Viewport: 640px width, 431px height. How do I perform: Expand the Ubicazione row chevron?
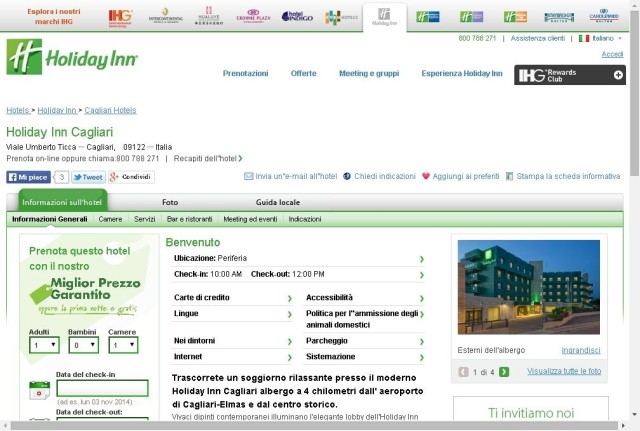tap(422, 259)
